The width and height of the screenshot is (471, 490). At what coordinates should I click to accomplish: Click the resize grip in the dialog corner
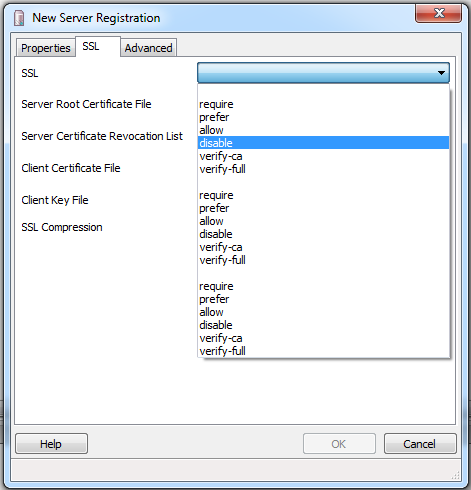point(456,475)
